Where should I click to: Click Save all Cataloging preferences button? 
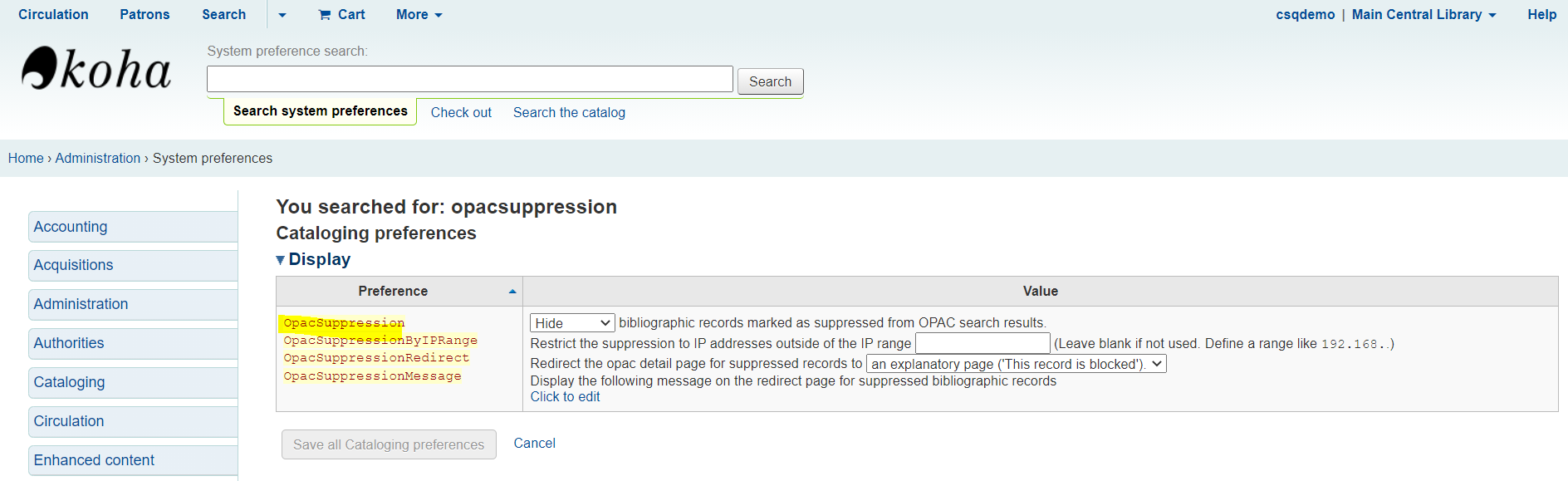(389, 444)
